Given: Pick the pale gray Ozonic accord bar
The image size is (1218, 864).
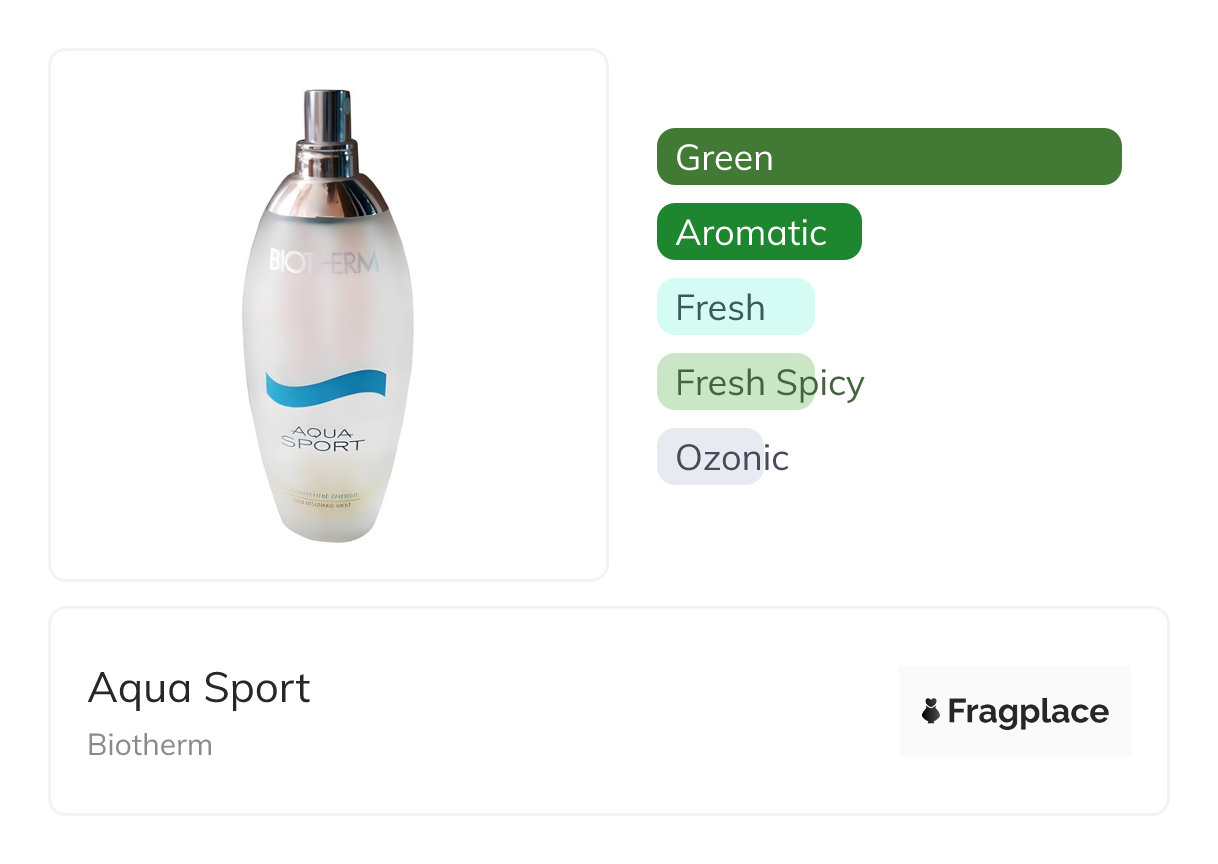Looking at the screenshot, I should 709,457.
